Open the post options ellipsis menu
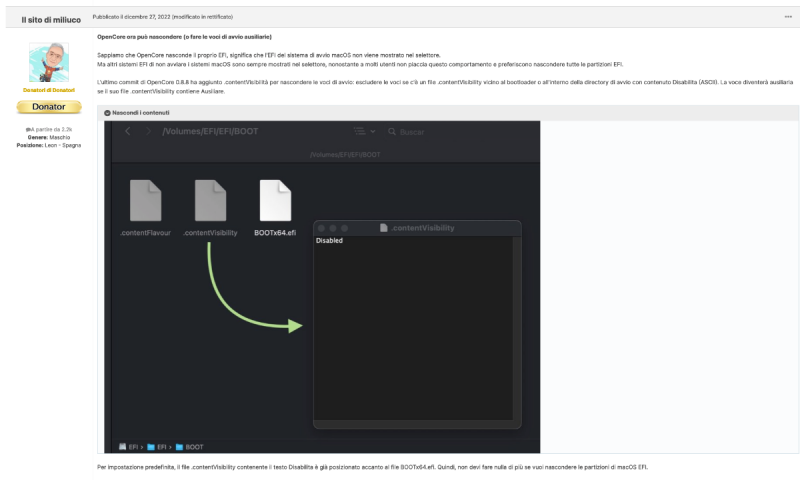Viewport: 800px width, 480px height. coord(788,17)
